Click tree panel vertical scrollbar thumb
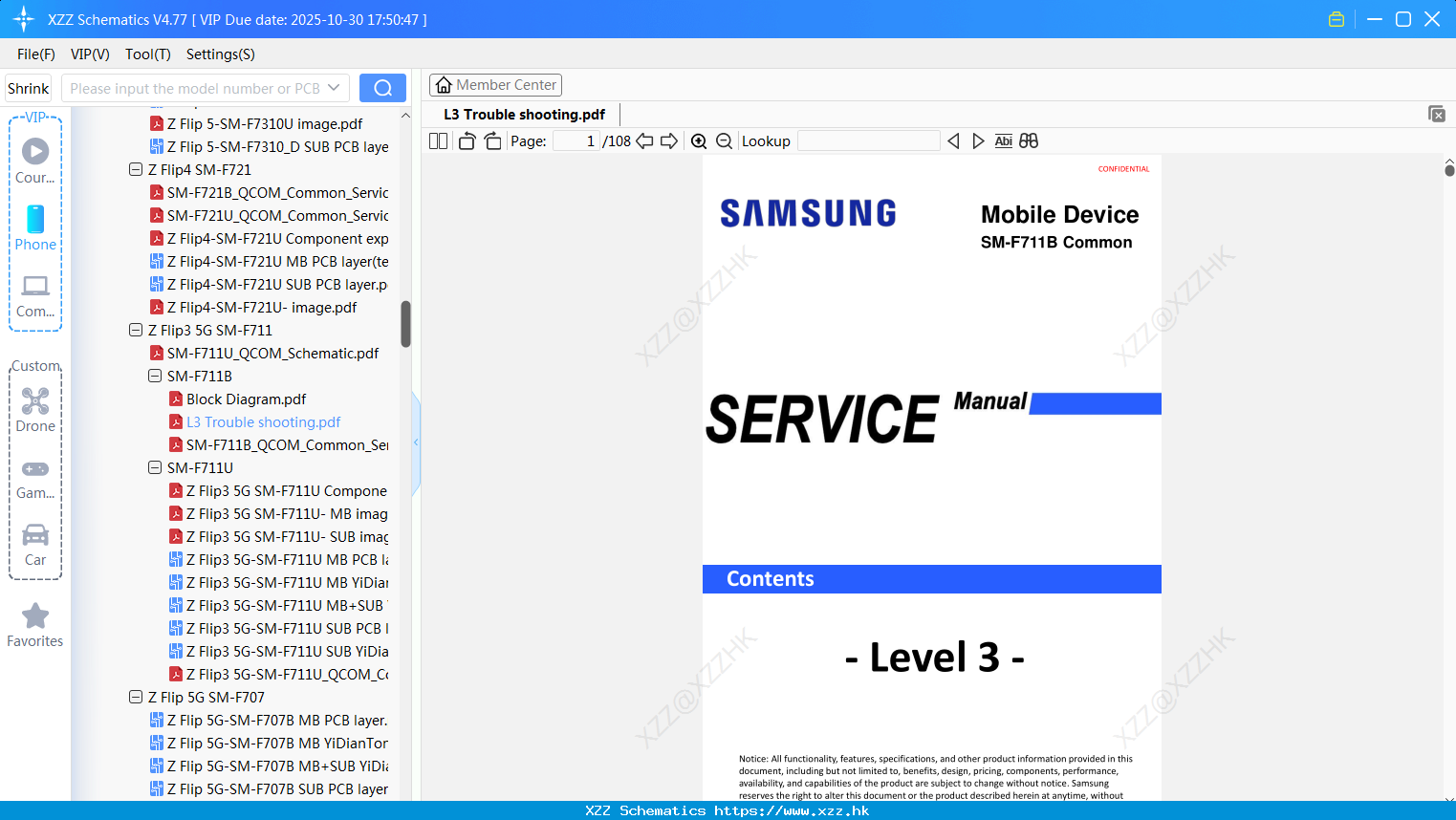 [x=405, y=324]
